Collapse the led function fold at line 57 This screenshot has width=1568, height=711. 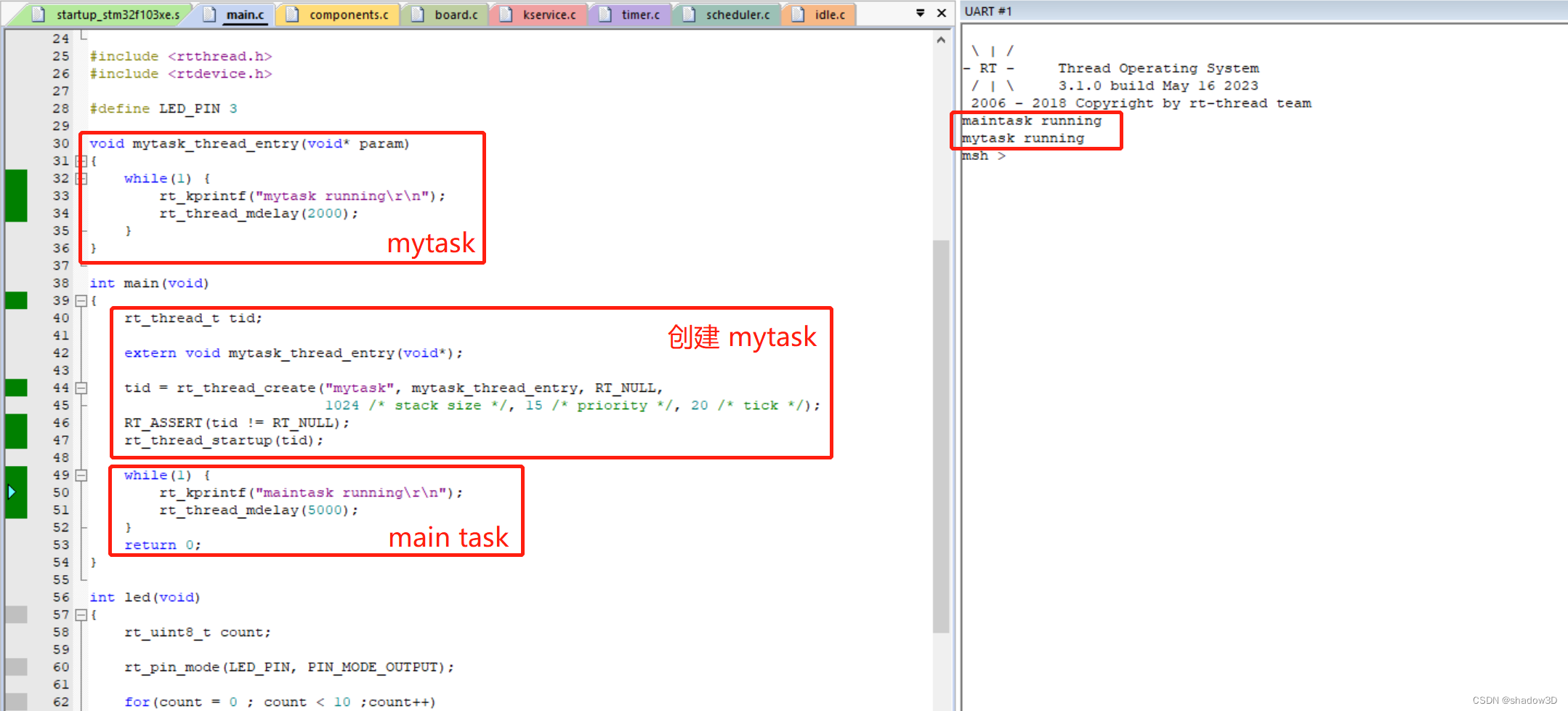[81, 615]
